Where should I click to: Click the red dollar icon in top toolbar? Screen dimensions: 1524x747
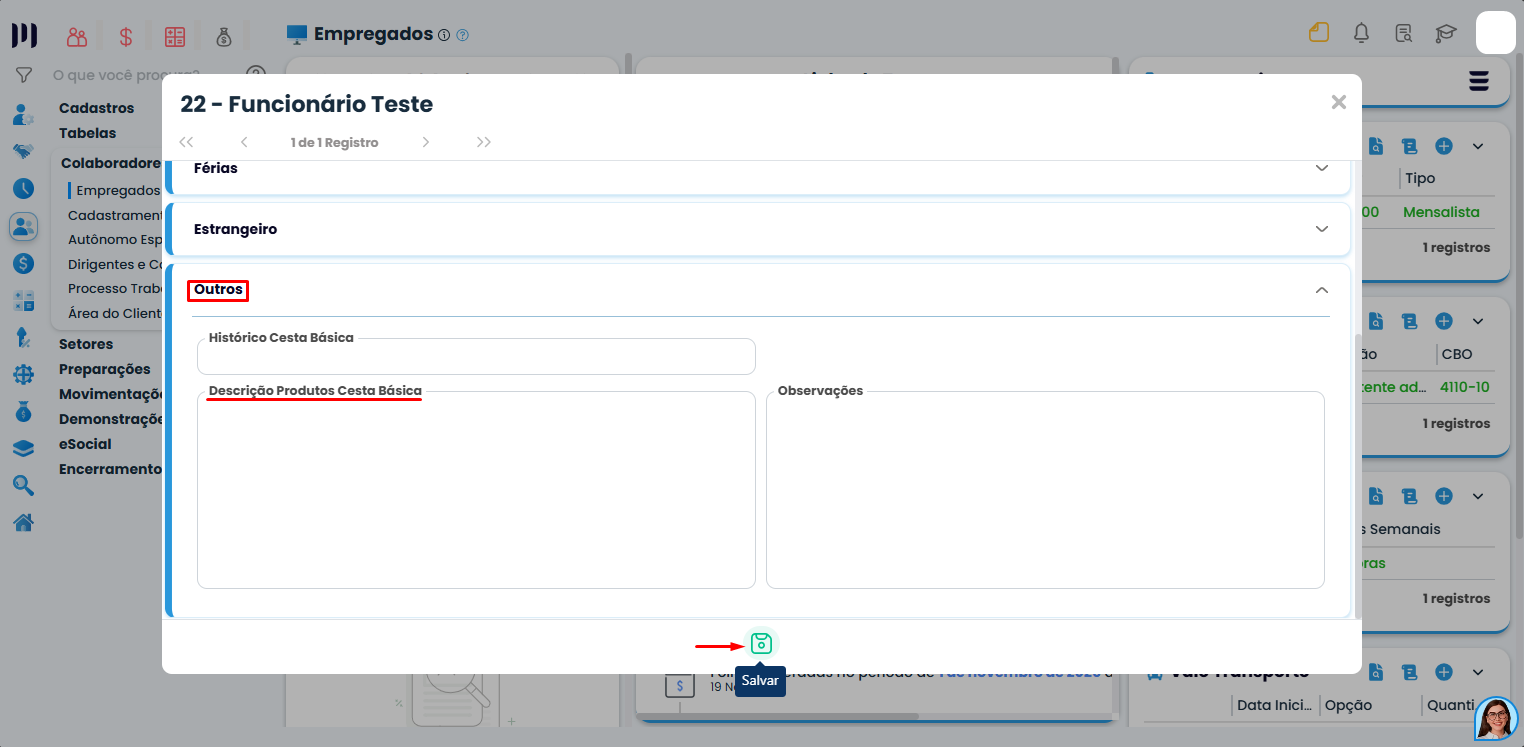pyautogui.click(x=126, y=37)
